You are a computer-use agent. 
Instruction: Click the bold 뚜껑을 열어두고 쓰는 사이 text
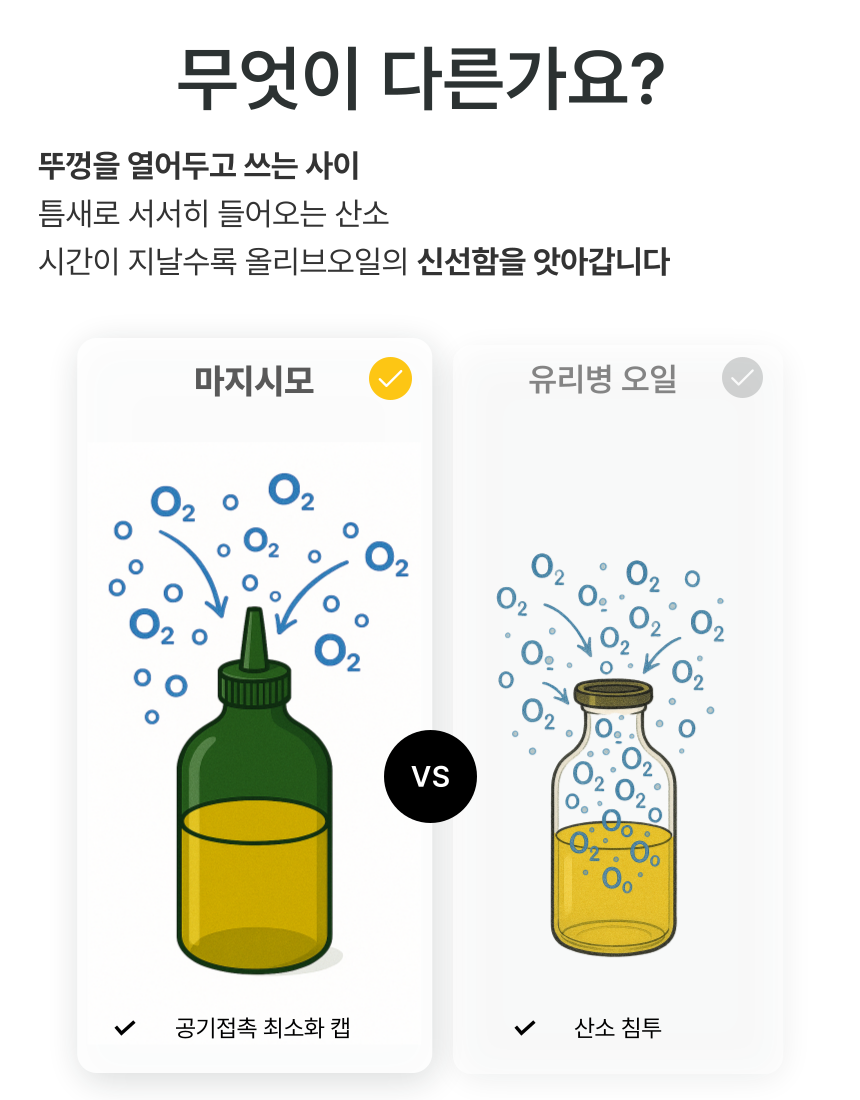pyautogui.click(x=198, y=165)
